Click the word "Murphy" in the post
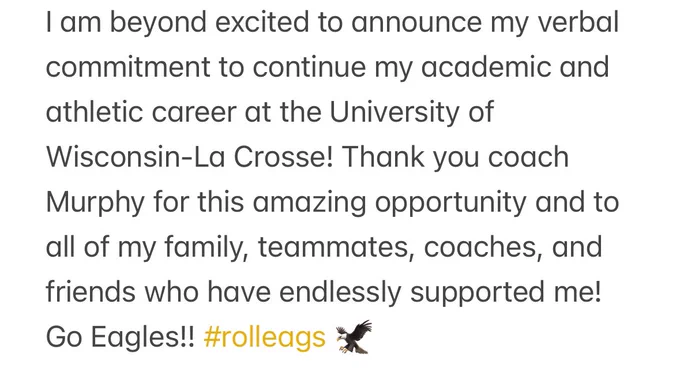 (95, 203)
